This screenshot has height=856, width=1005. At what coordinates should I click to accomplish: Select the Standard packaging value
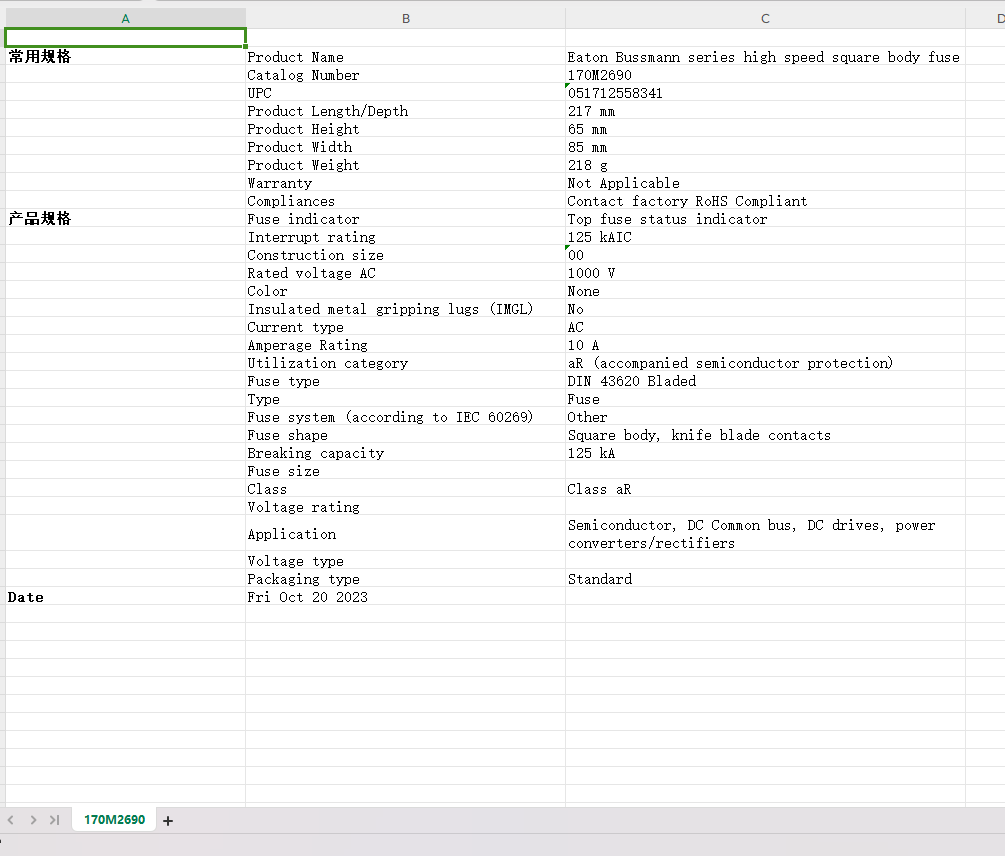(x=765, y=579)
